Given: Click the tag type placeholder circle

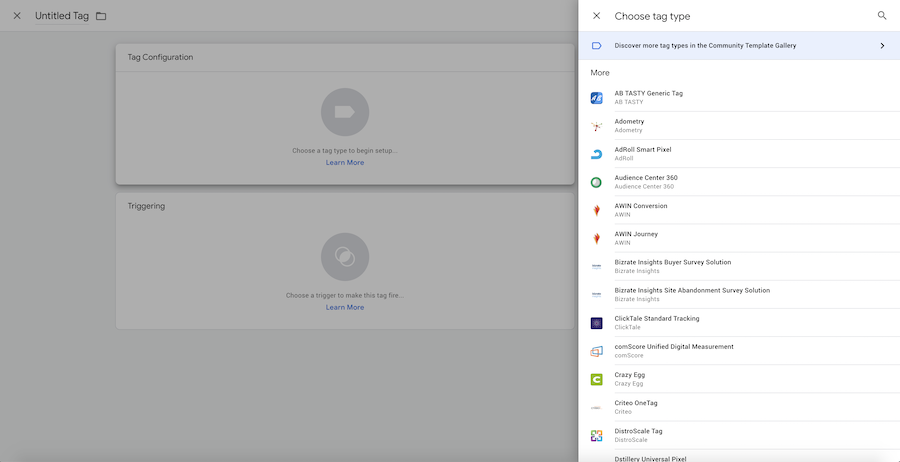Looking at the screenshot, I should (x=345, y=112).
